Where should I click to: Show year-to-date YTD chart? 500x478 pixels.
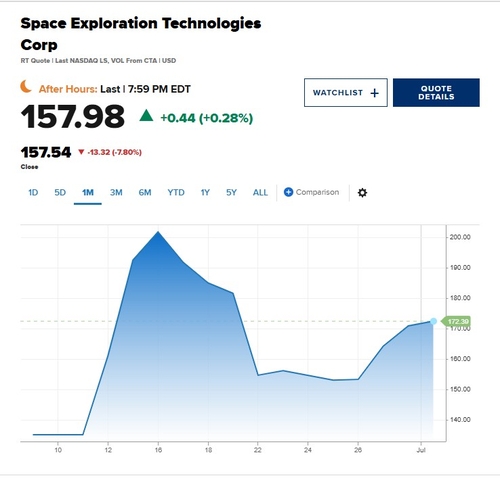tap(176, 193)
